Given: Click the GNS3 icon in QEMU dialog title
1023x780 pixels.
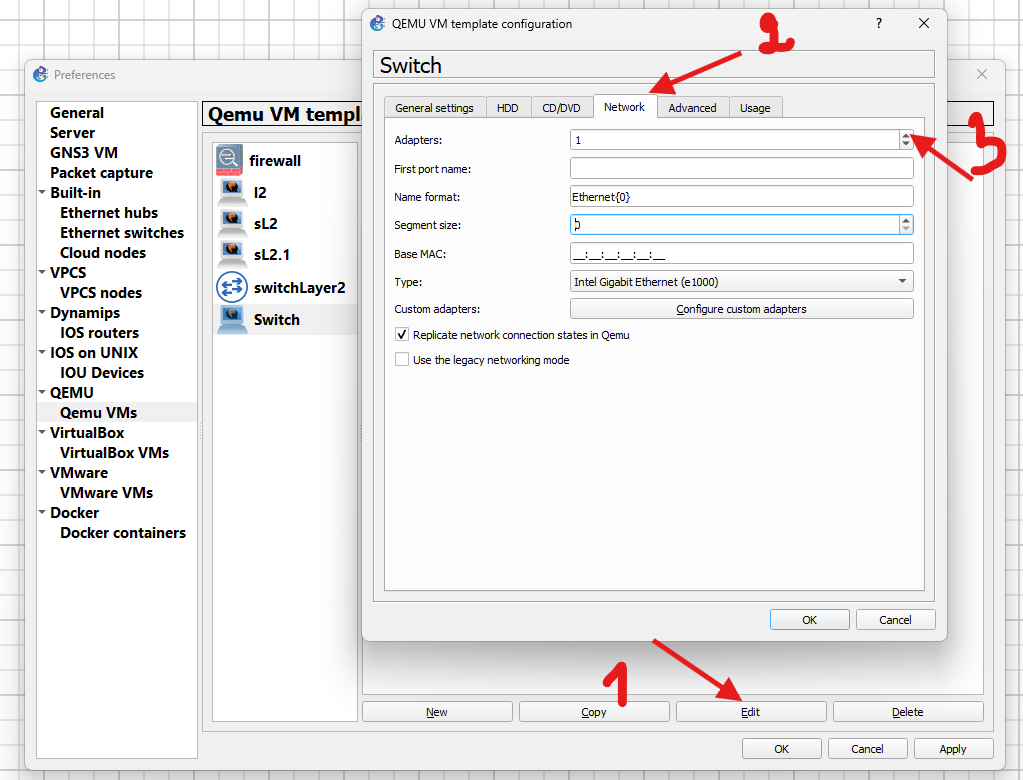Looking at the screenshot, I should click(x=378, y=23).
